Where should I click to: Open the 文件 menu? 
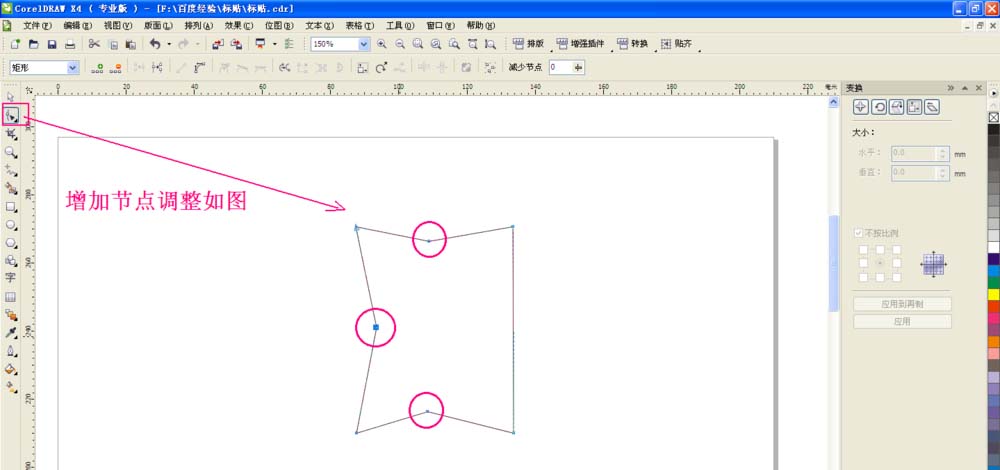click(x=37, y=26)
